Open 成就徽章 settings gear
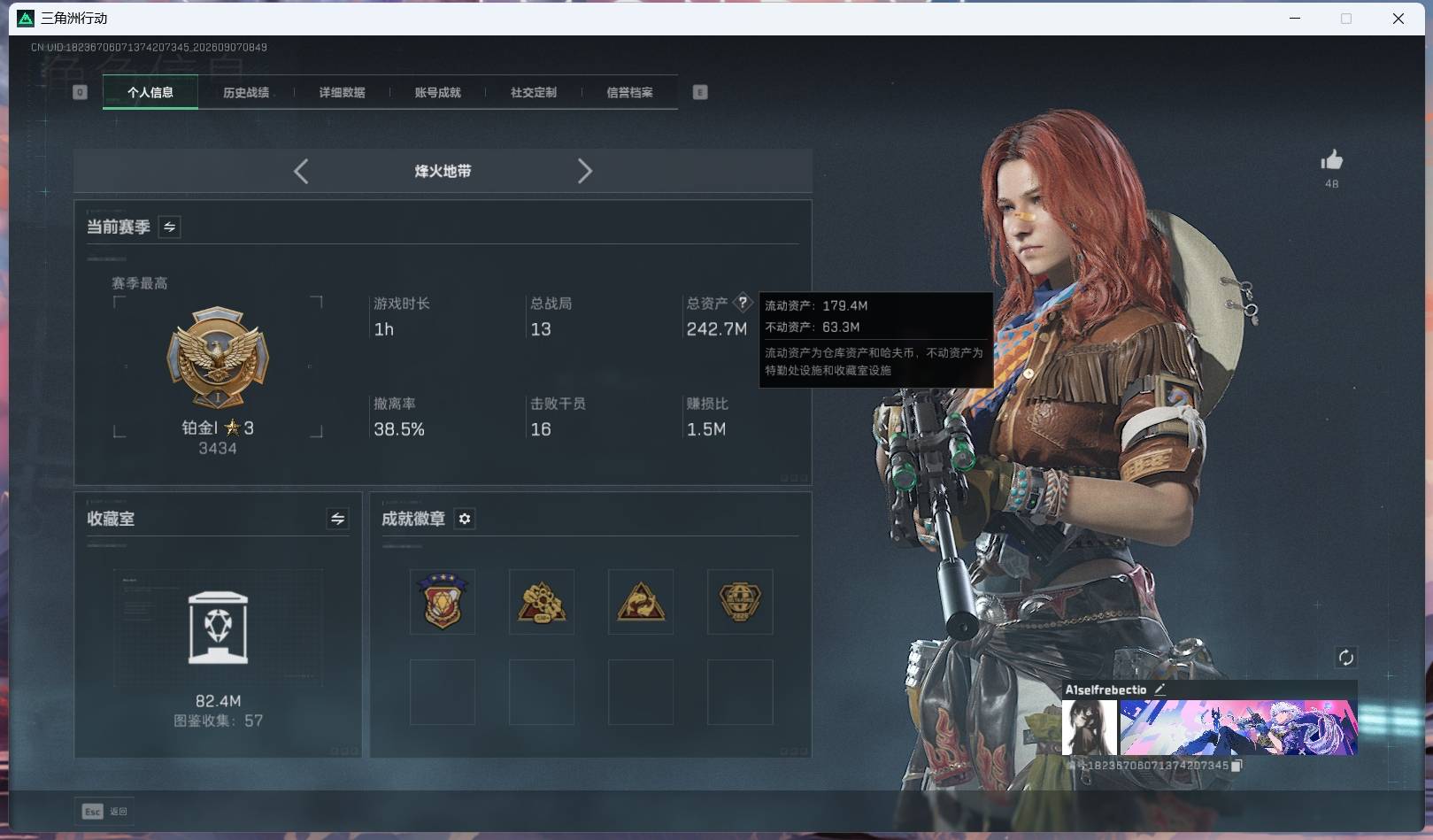 (x=465, y=519)
